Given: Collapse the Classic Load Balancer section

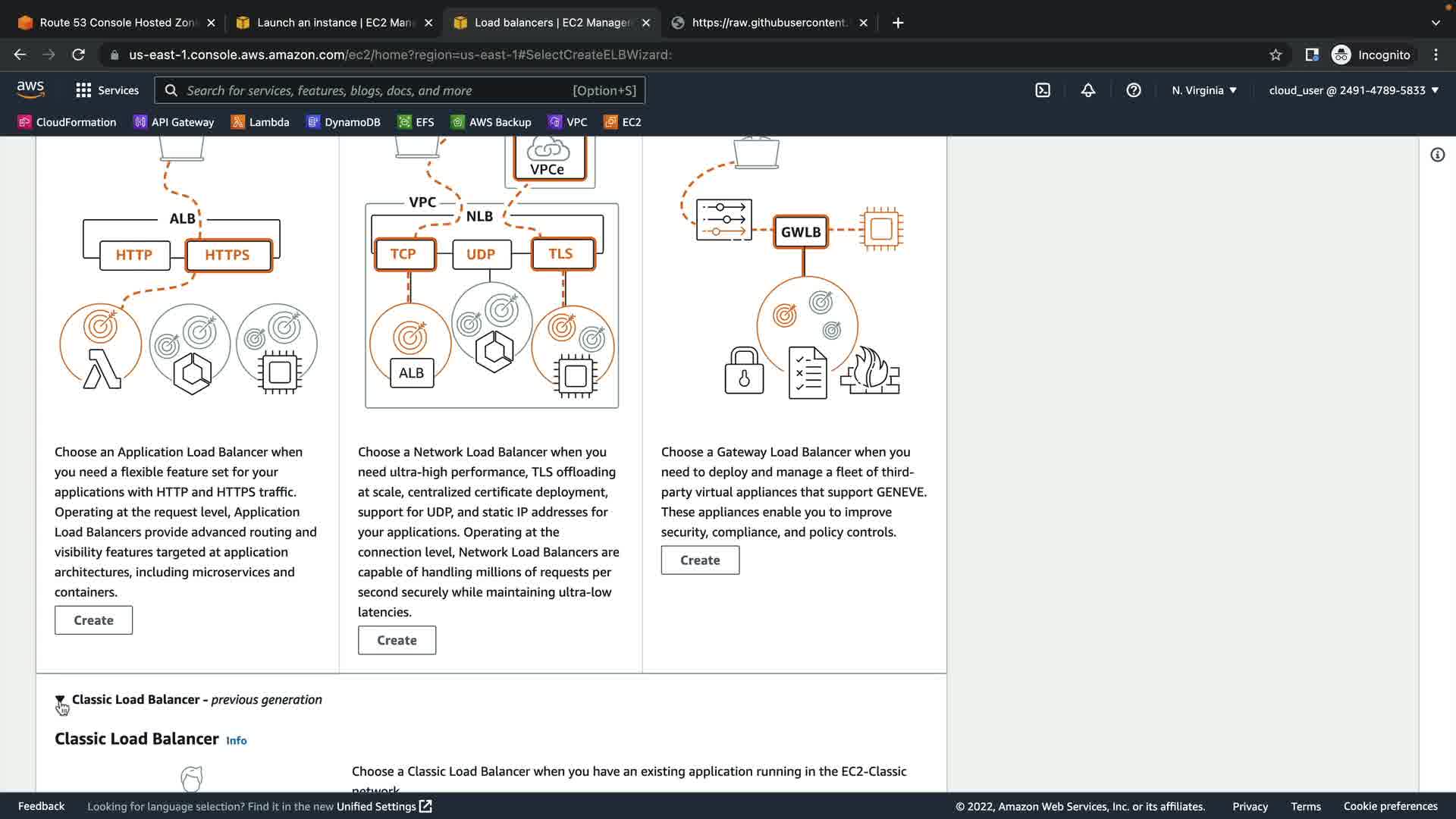Looking at the screenshot, I should (x=60, y=699).
